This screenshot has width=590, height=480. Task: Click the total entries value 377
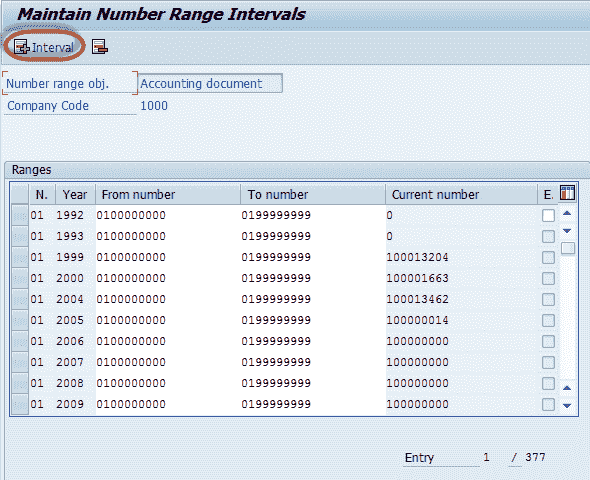click(535, 457)
